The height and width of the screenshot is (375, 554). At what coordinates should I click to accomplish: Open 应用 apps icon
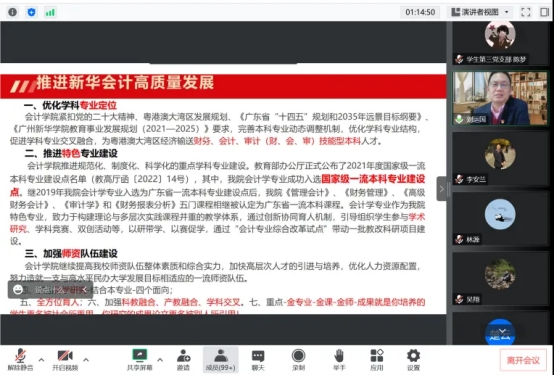pyautogui.click(x=377, y=360)
